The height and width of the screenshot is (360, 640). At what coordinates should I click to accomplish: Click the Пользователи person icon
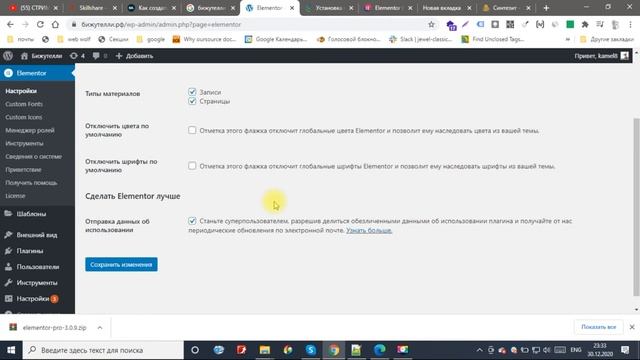(x=8, y=267)
